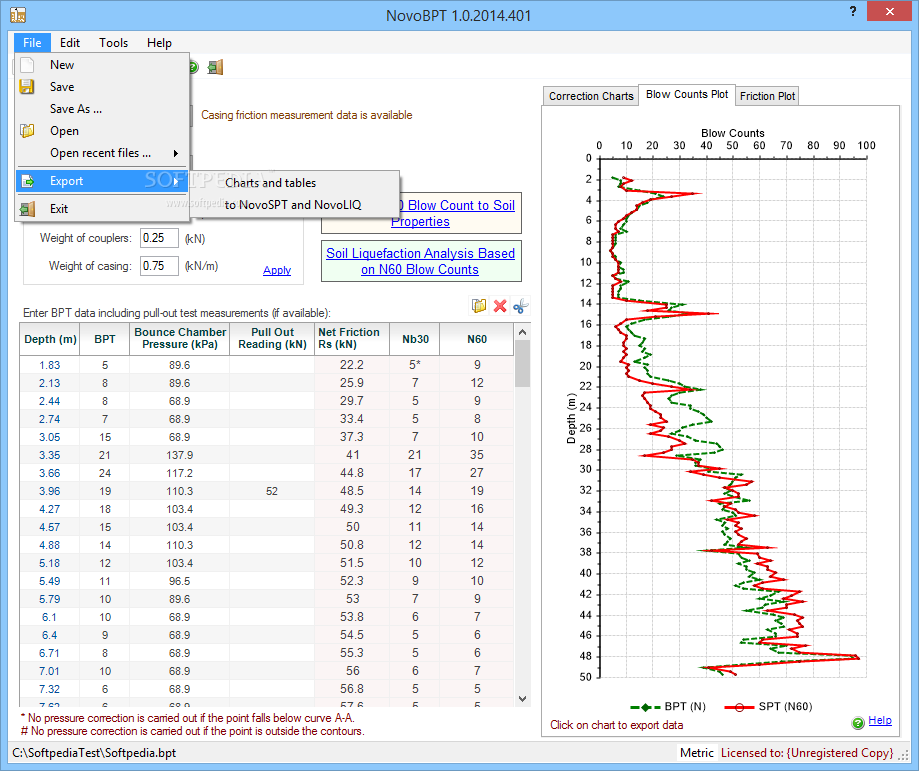Click SPT (N60) legend entry
The height and width of the screenshot is (771, 919).
768,707
